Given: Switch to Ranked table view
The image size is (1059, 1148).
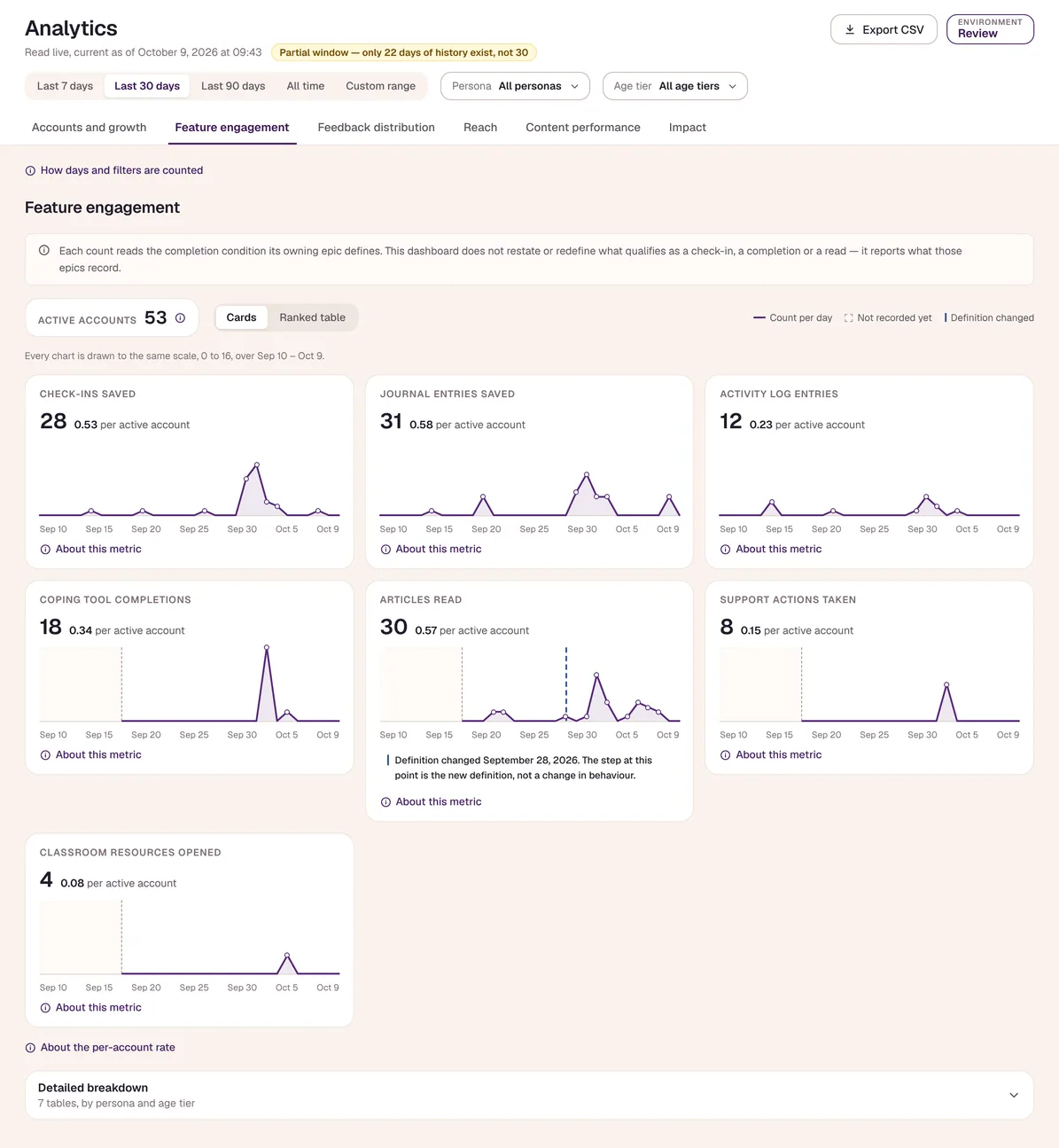Looking at the screenshot, I should (x=313, y=317).
